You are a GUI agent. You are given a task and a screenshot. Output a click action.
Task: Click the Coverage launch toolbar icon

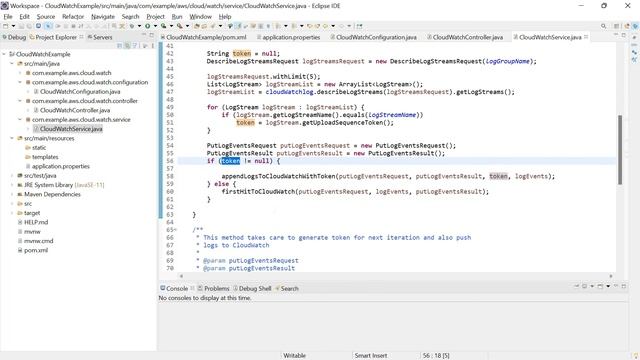(x=163, y=26)
